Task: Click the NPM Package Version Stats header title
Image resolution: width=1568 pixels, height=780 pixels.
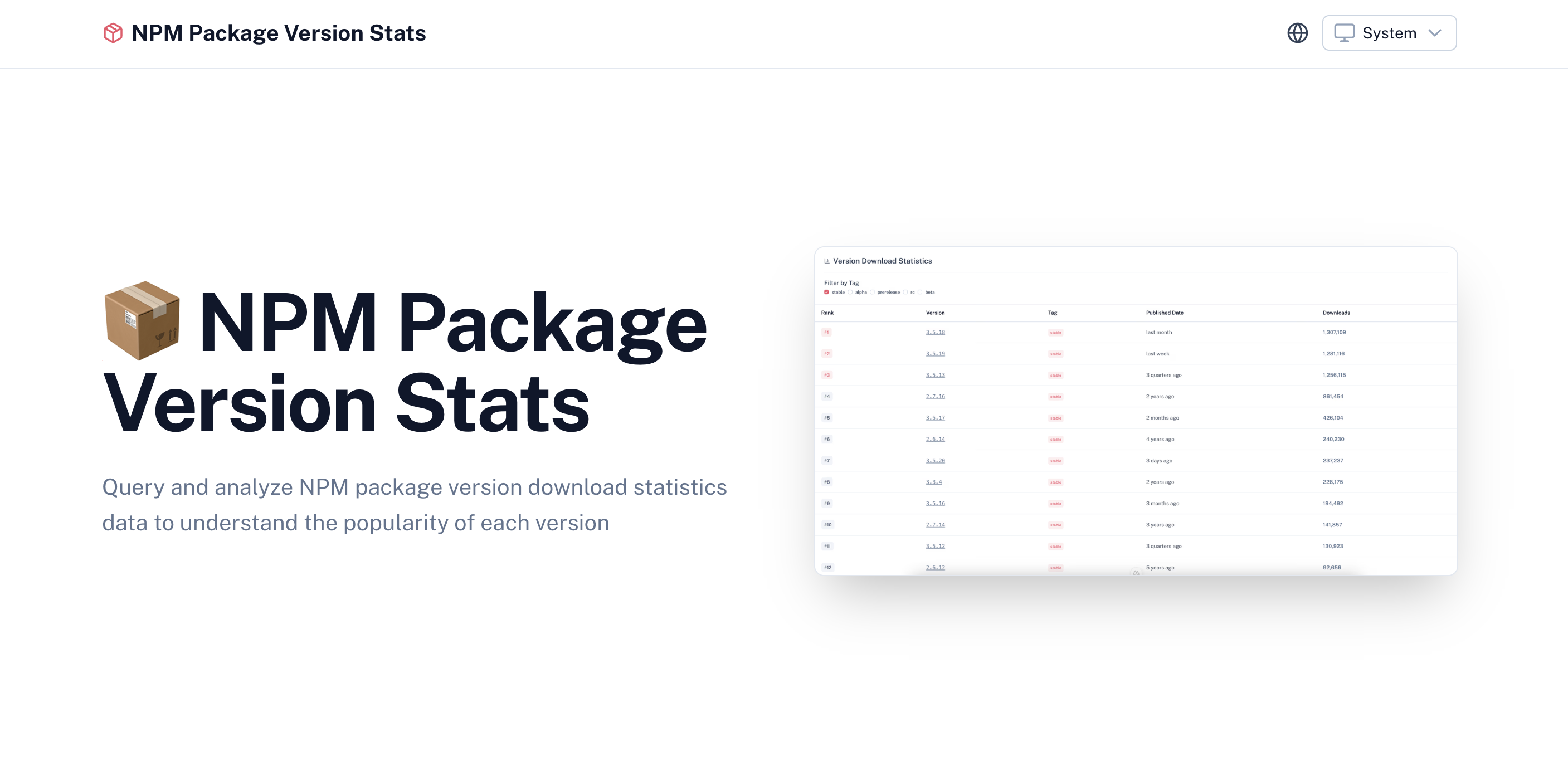Action: [x=278, y=33]
